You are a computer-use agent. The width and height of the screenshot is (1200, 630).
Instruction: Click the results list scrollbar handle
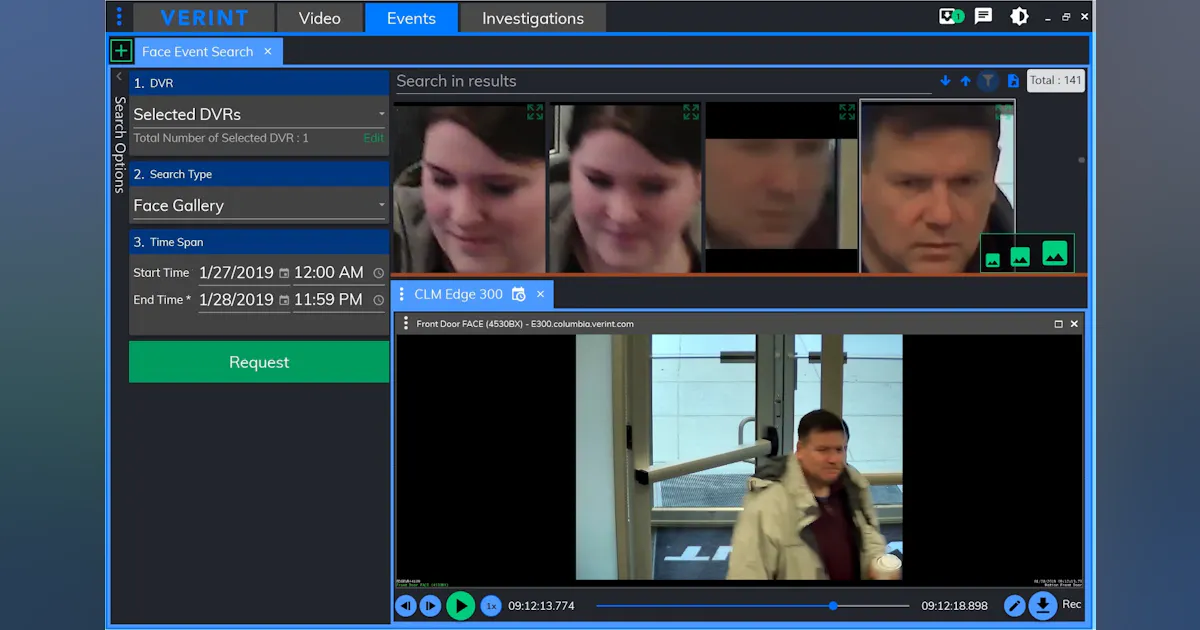1081,160
